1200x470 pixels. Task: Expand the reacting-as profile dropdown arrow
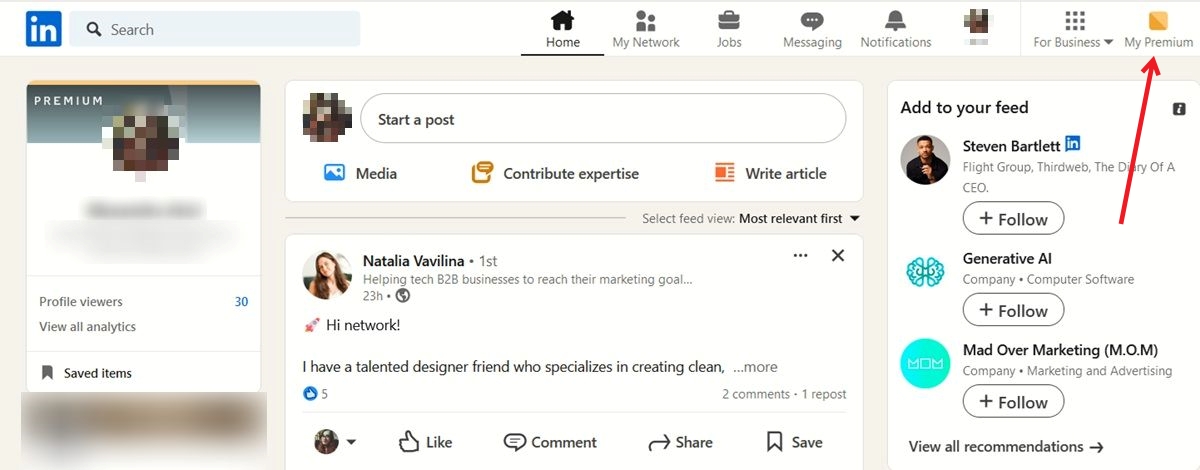(x=351, y=442)
